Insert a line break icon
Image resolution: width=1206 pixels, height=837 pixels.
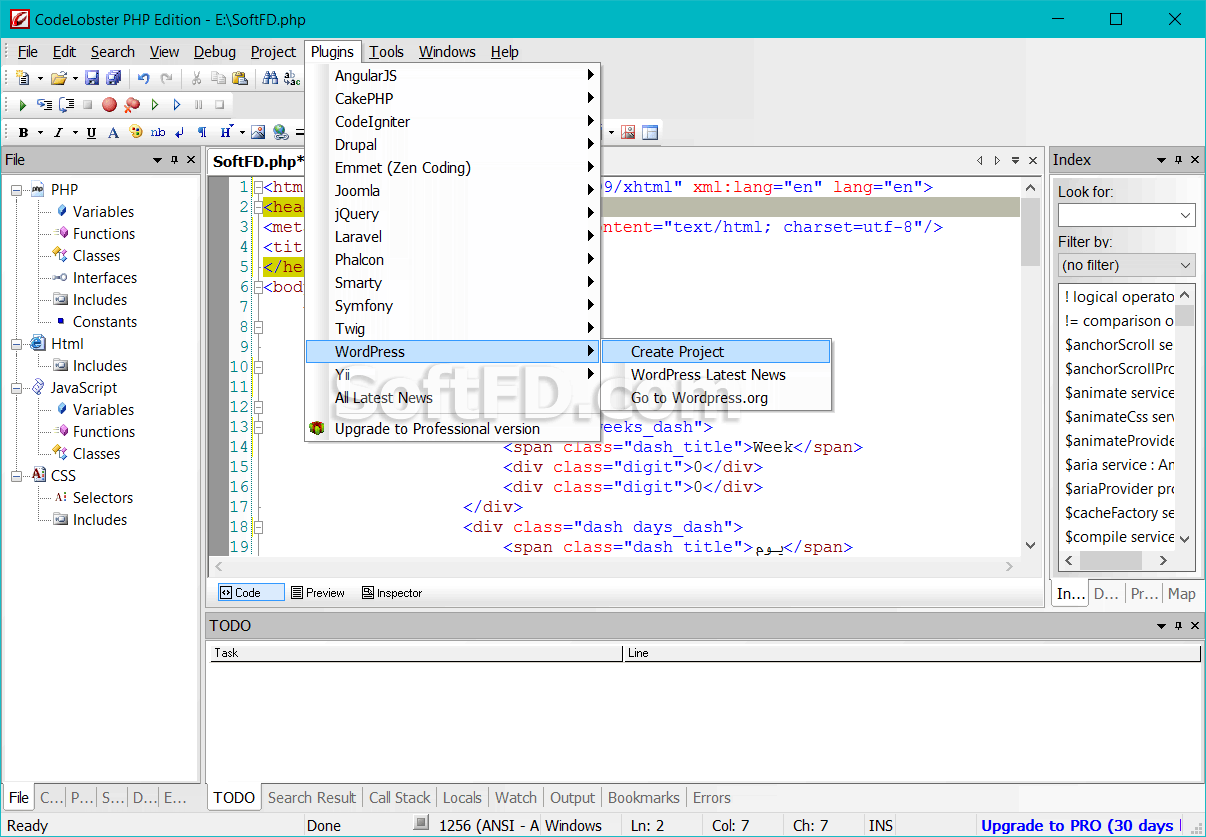click(x=180, y=132)
